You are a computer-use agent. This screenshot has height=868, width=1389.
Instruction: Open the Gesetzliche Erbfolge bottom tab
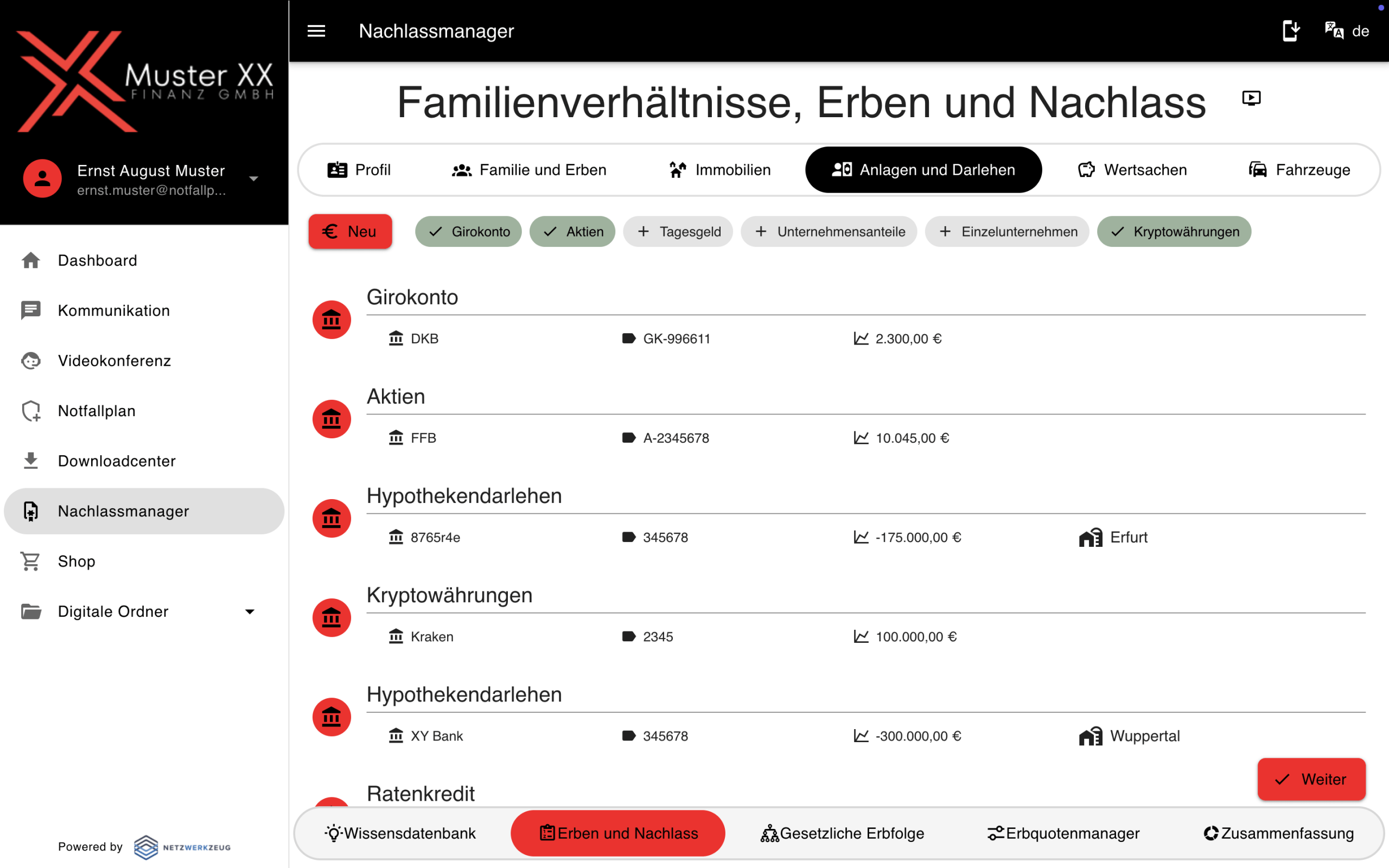tap(842, 833)
